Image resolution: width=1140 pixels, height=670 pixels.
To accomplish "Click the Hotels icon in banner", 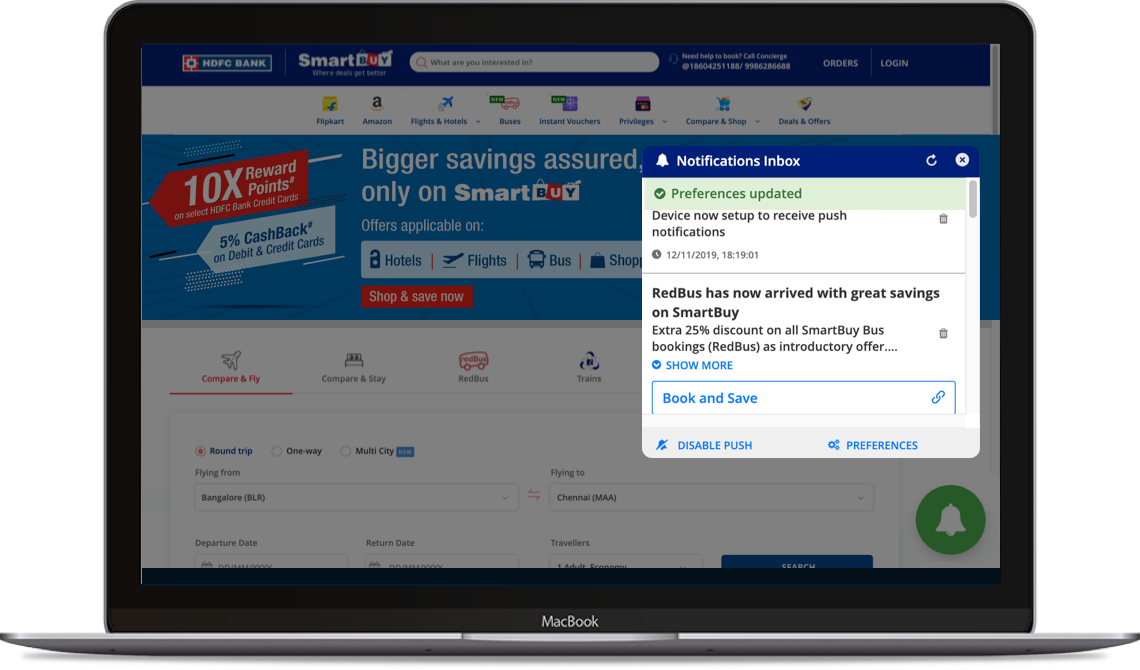I will [375, 259].
